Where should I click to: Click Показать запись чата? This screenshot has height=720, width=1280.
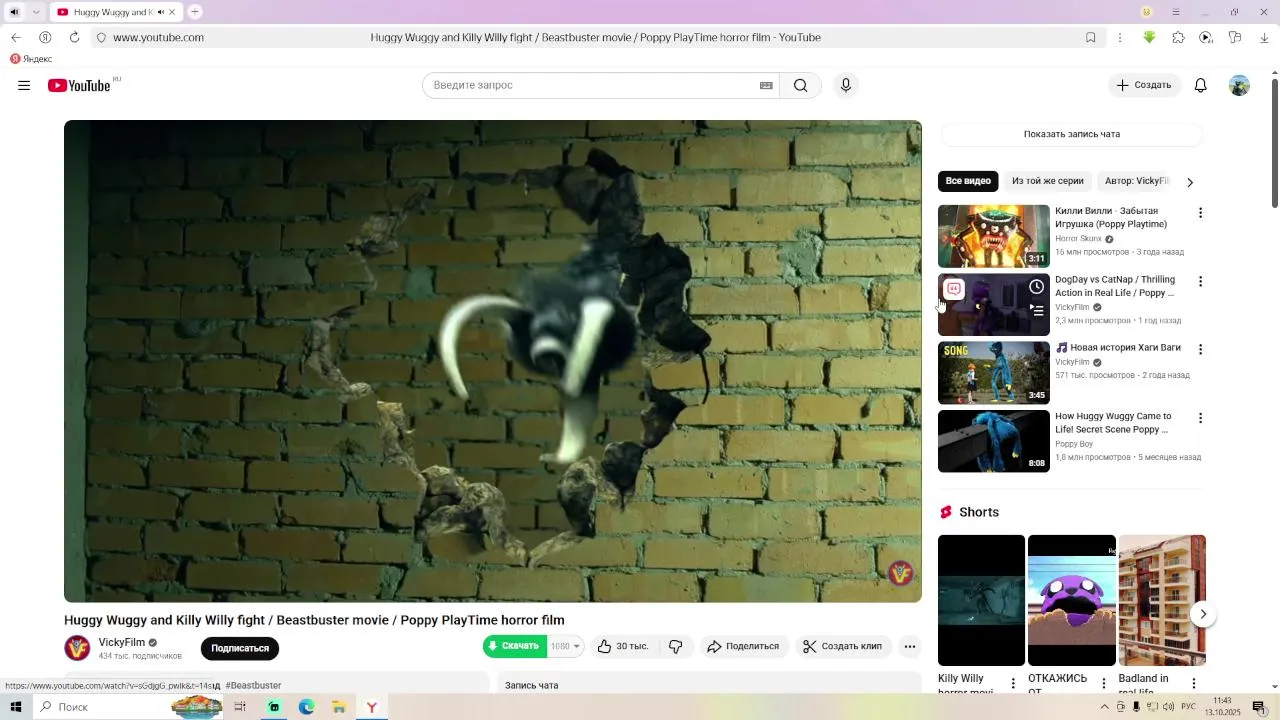[x=1071, y=134]
